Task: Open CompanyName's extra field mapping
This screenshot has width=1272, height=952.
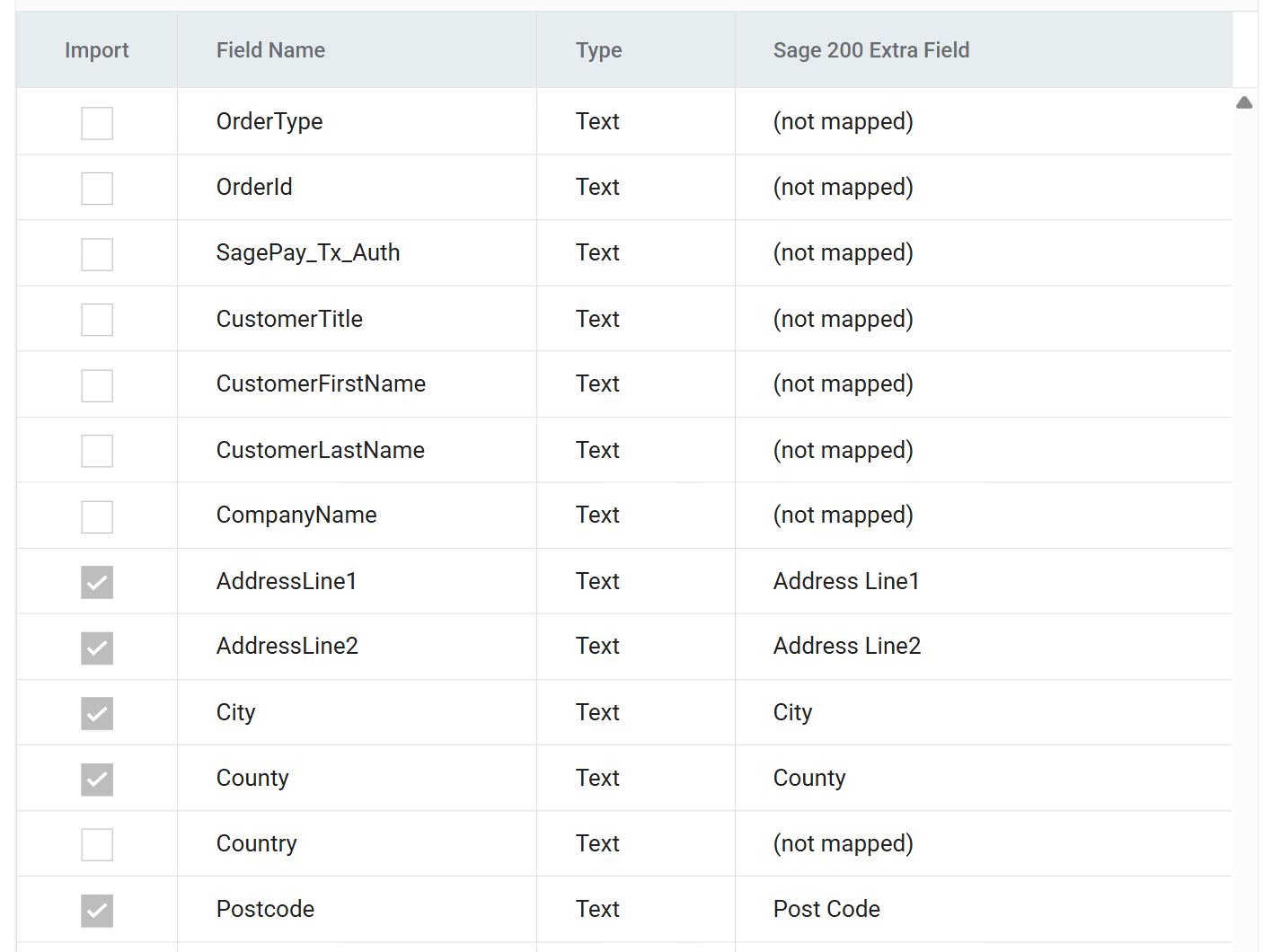Action: [983, 515]
